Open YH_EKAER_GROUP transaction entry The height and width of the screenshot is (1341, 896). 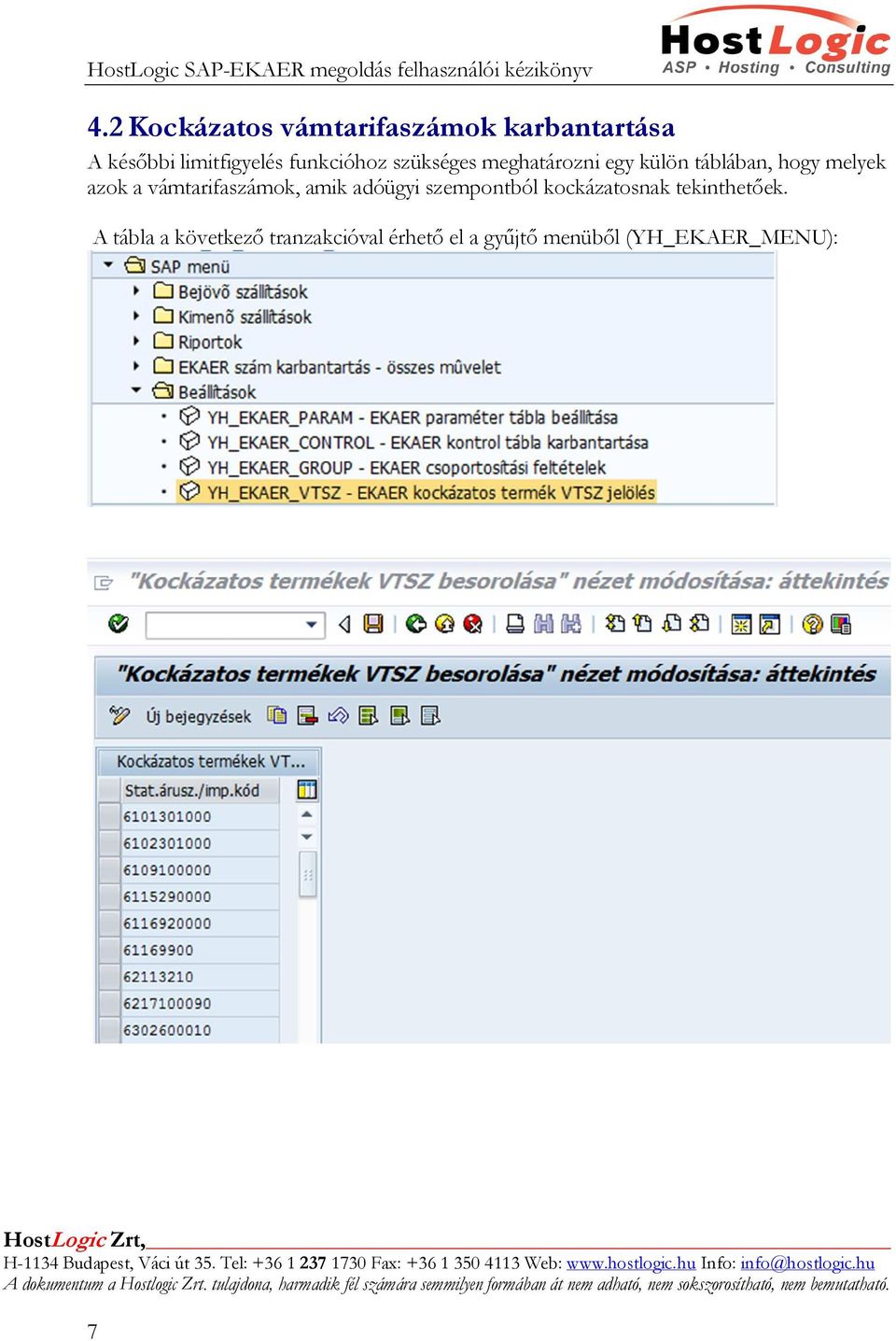point(406,468)
